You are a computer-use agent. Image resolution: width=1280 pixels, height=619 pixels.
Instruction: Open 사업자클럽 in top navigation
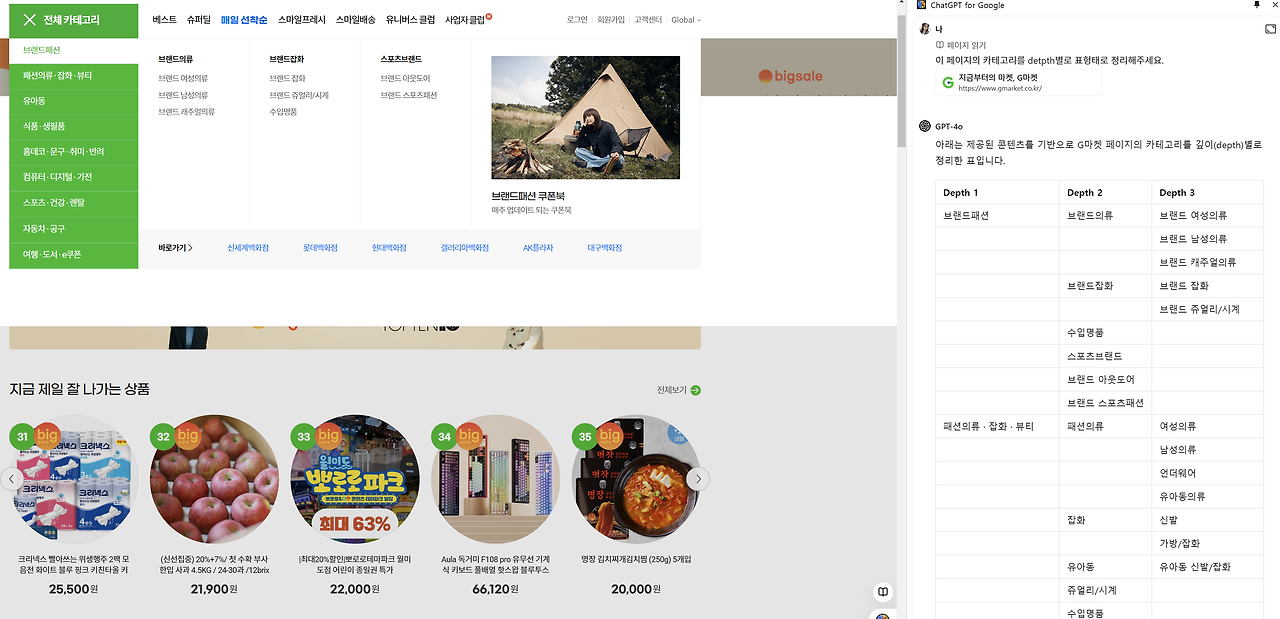(466, 19)
